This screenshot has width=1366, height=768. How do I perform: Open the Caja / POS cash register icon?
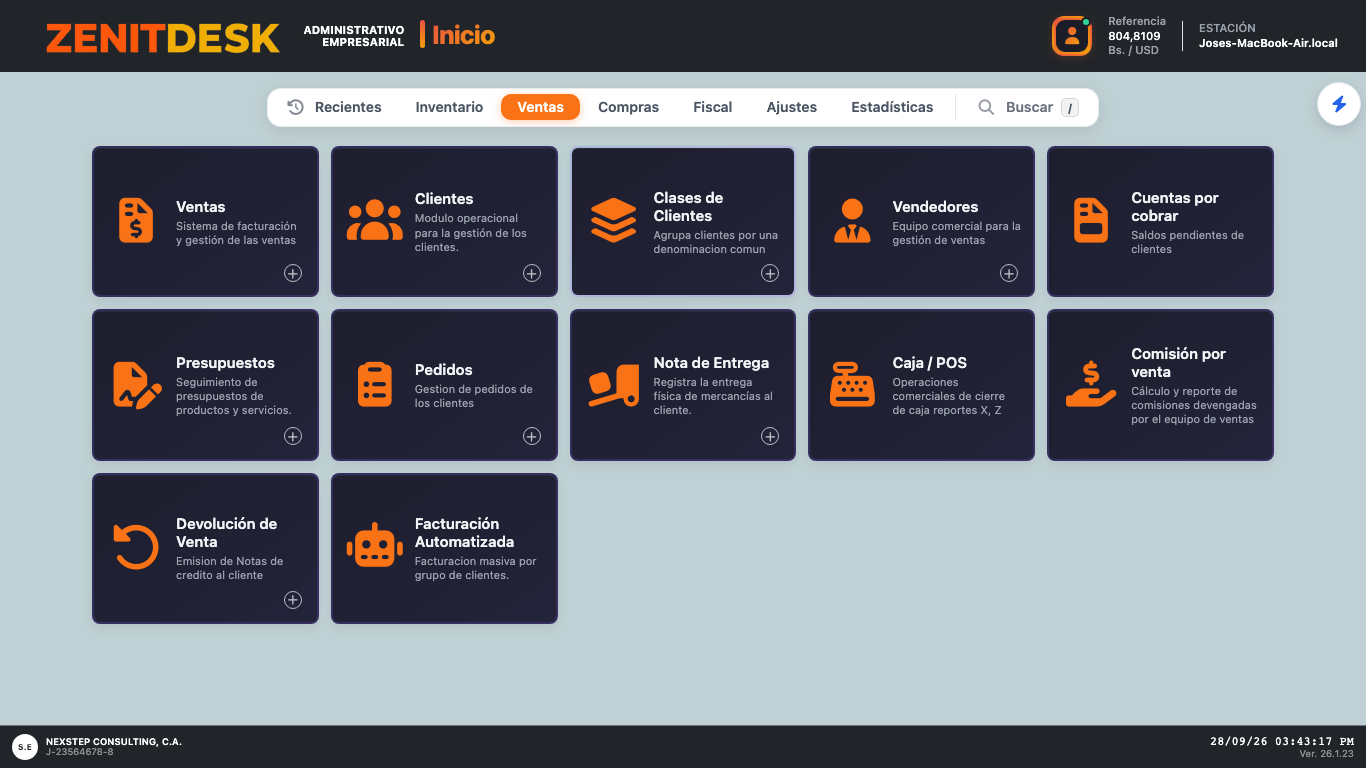(852, 385)
